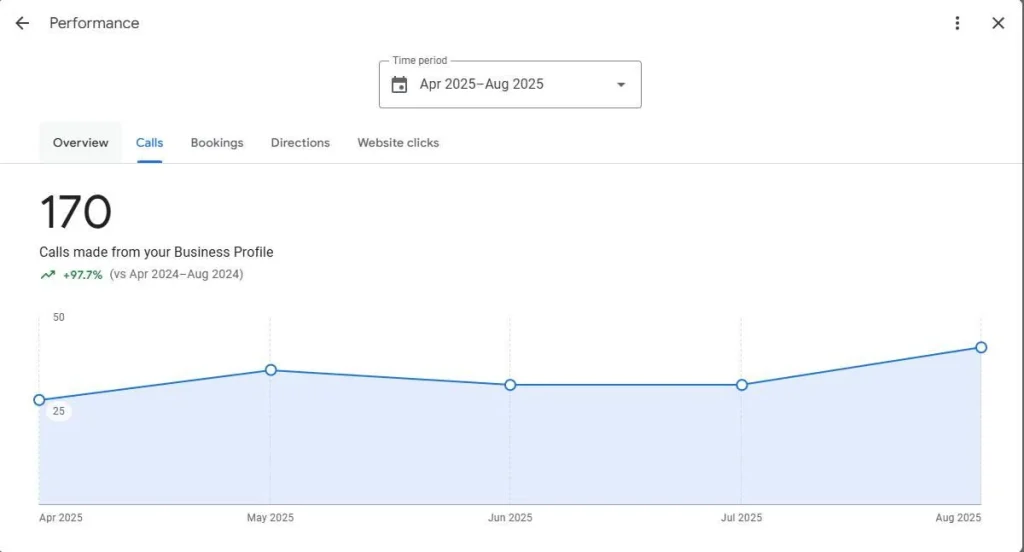Go back using the arrow icon
The width and height of the screenshot is (1024, 552).
pos(22,24)
